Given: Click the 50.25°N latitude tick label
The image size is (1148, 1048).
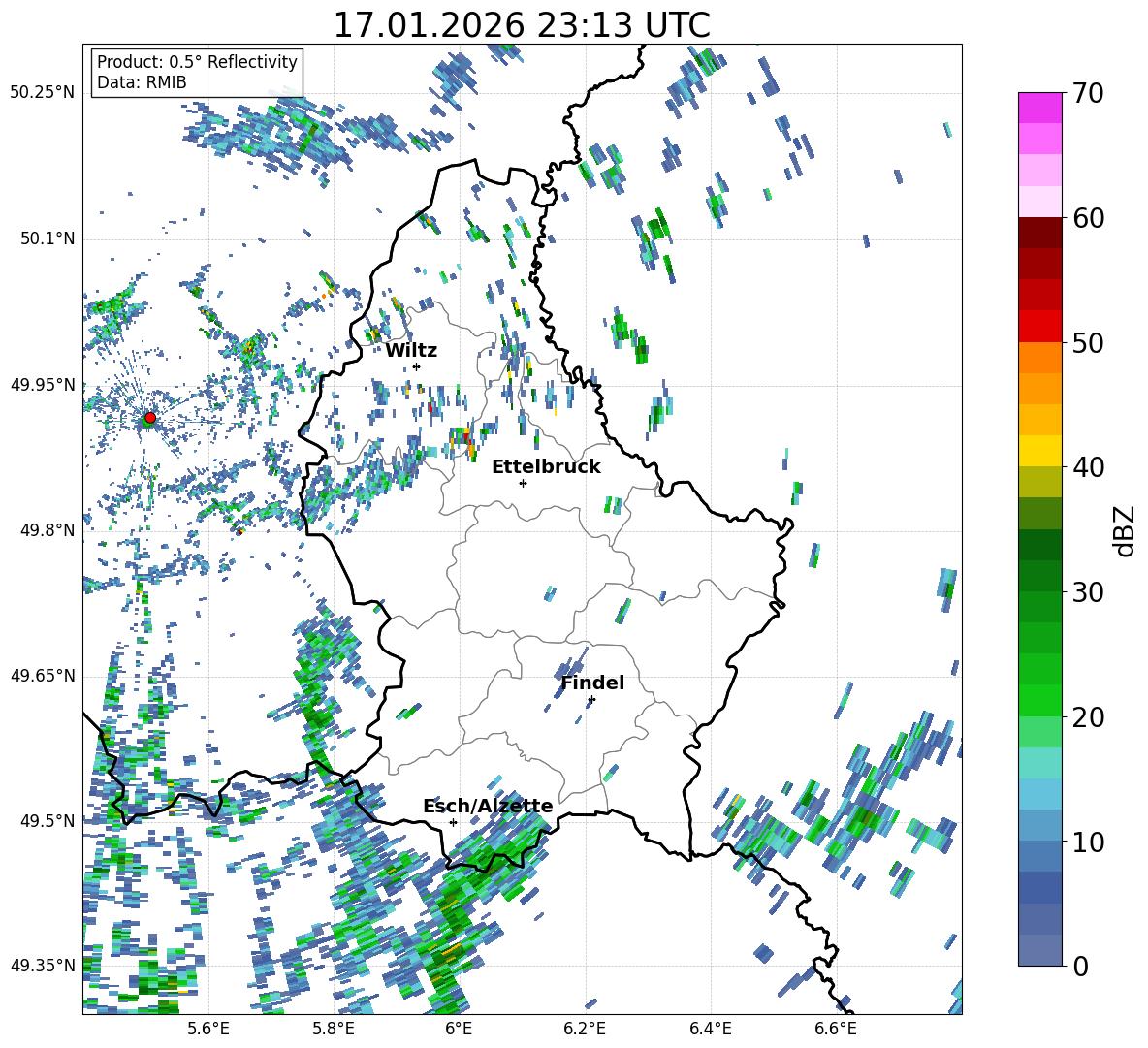Looking at the screenshot, I should pyautogui.click(x=42, y=93).
